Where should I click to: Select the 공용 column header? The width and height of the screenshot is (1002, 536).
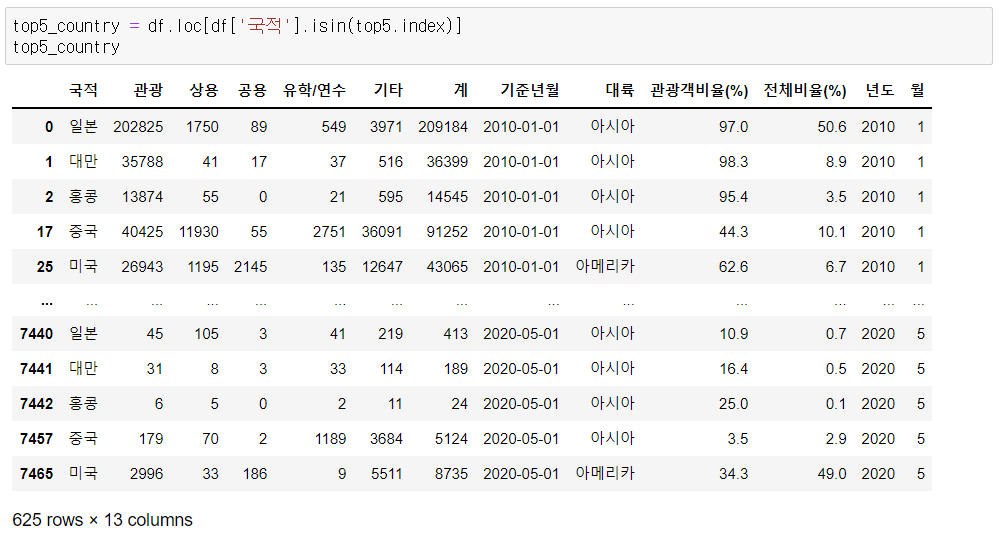pyautogui.click(x=252, y=90)
